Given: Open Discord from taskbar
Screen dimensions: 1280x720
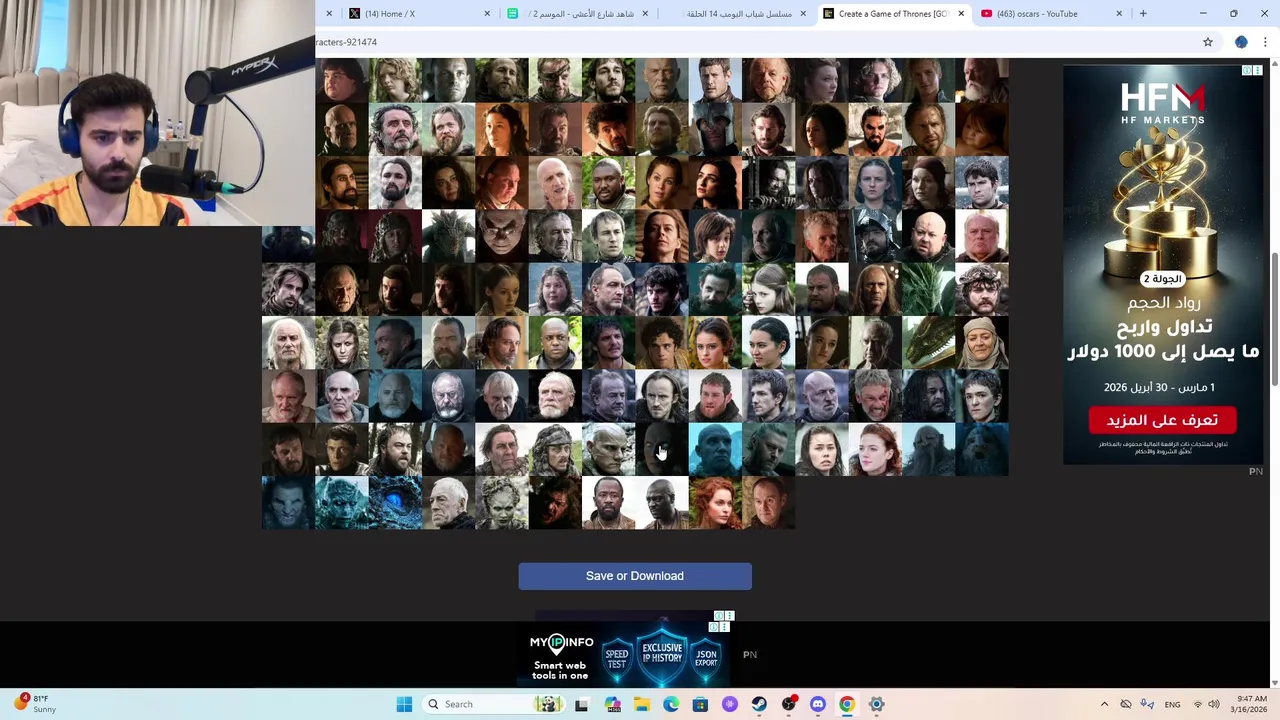Looking at the screenshot, I should [x=818, y=704].
